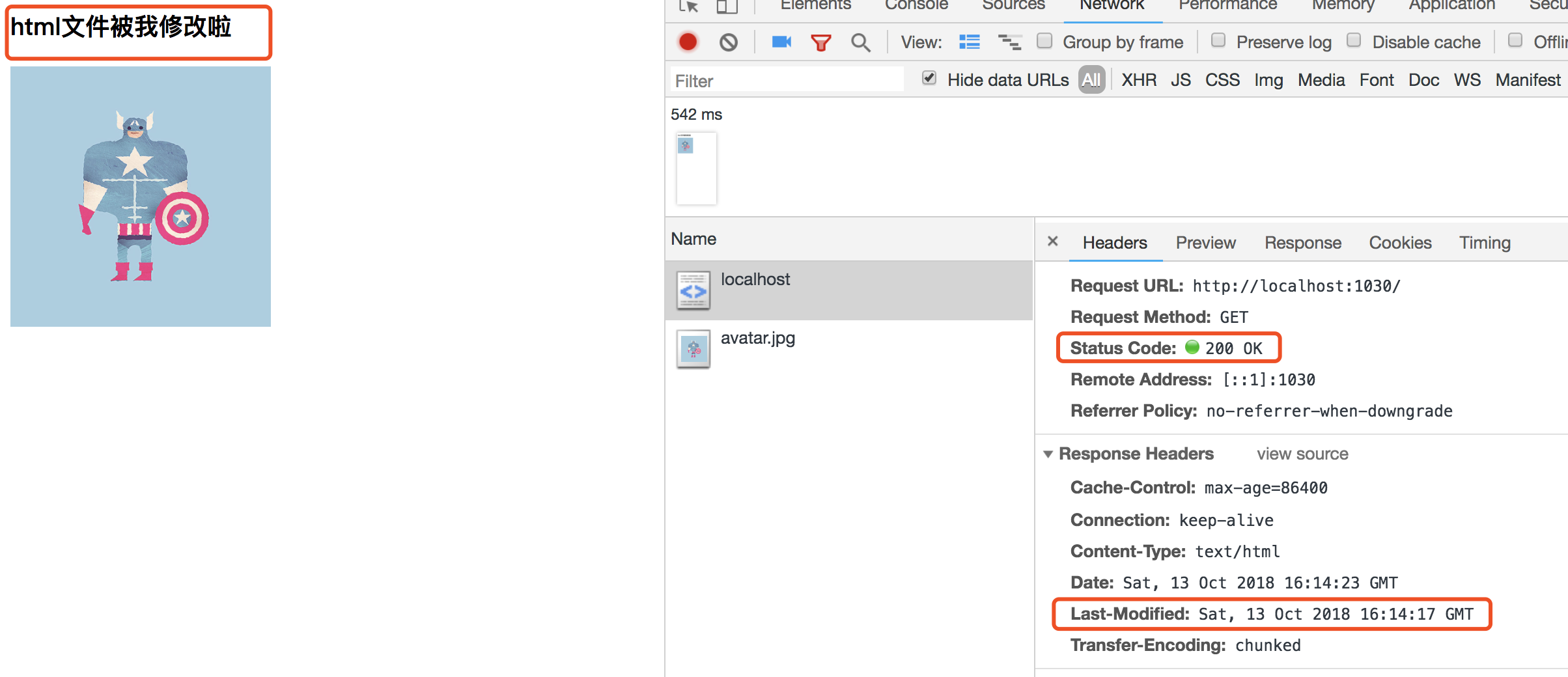Toggle the capture screenshots camera icon
1568x677 pixels.
click(781, 42)
